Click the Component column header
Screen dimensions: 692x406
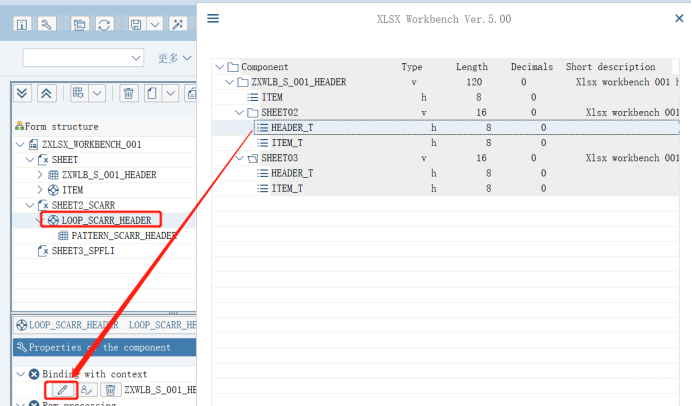click(264, 67)
